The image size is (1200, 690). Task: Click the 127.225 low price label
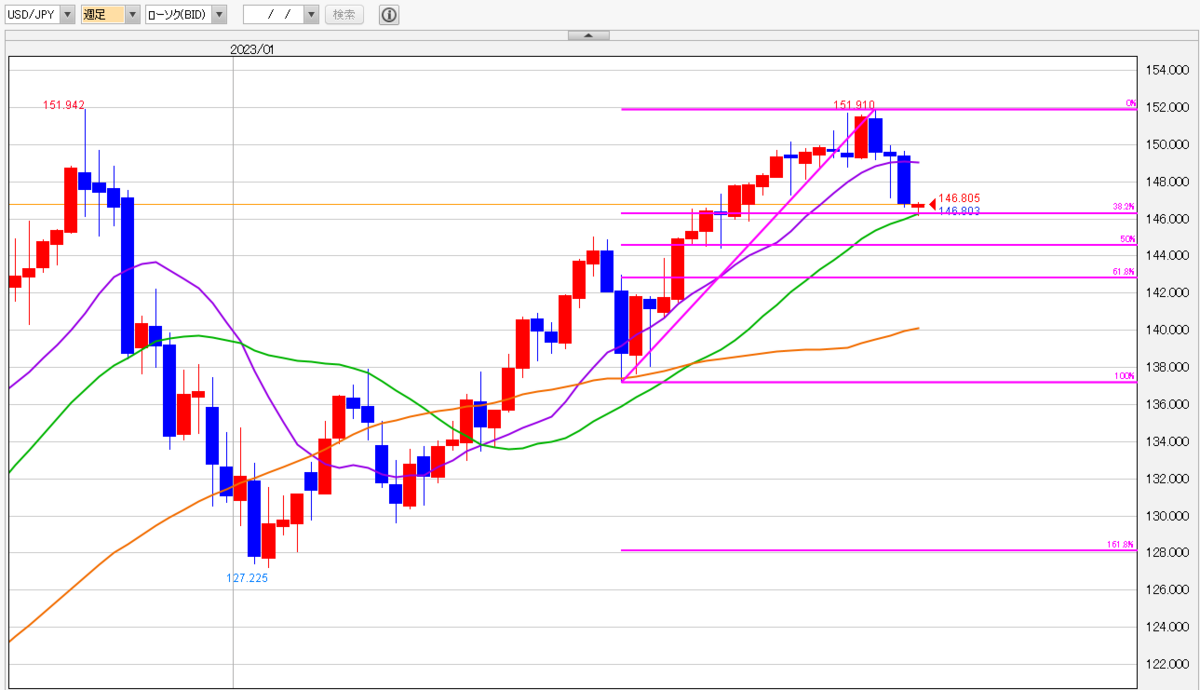tap(247, 578)
